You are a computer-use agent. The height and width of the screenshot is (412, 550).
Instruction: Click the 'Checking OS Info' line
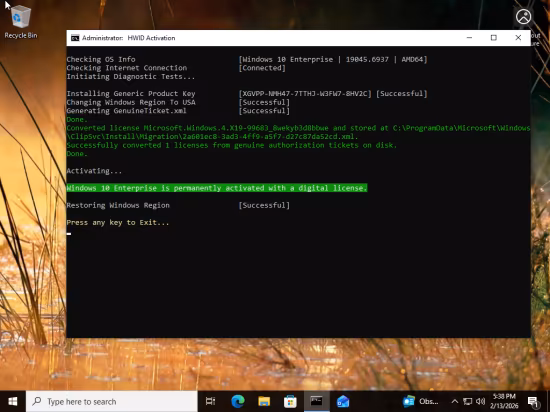click(101, 59)
